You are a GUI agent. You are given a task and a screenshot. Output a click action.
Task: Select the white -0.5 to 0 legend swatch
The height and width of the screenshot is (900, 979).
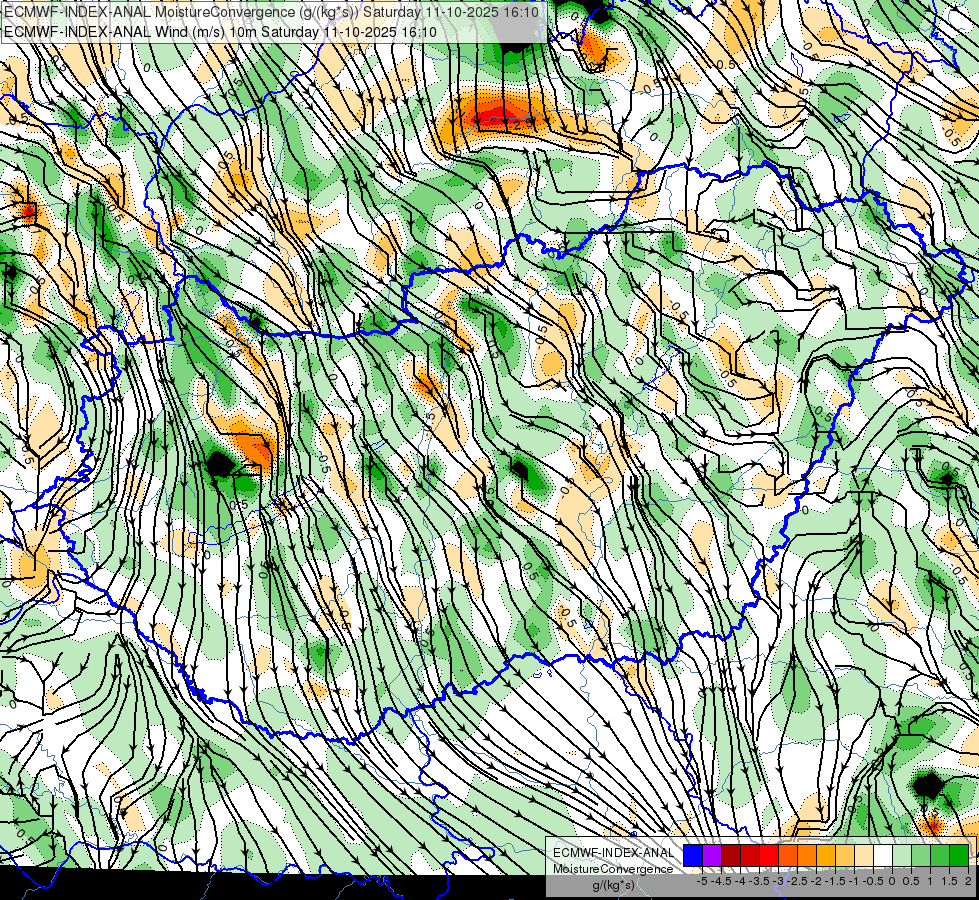tap(883, 856)
